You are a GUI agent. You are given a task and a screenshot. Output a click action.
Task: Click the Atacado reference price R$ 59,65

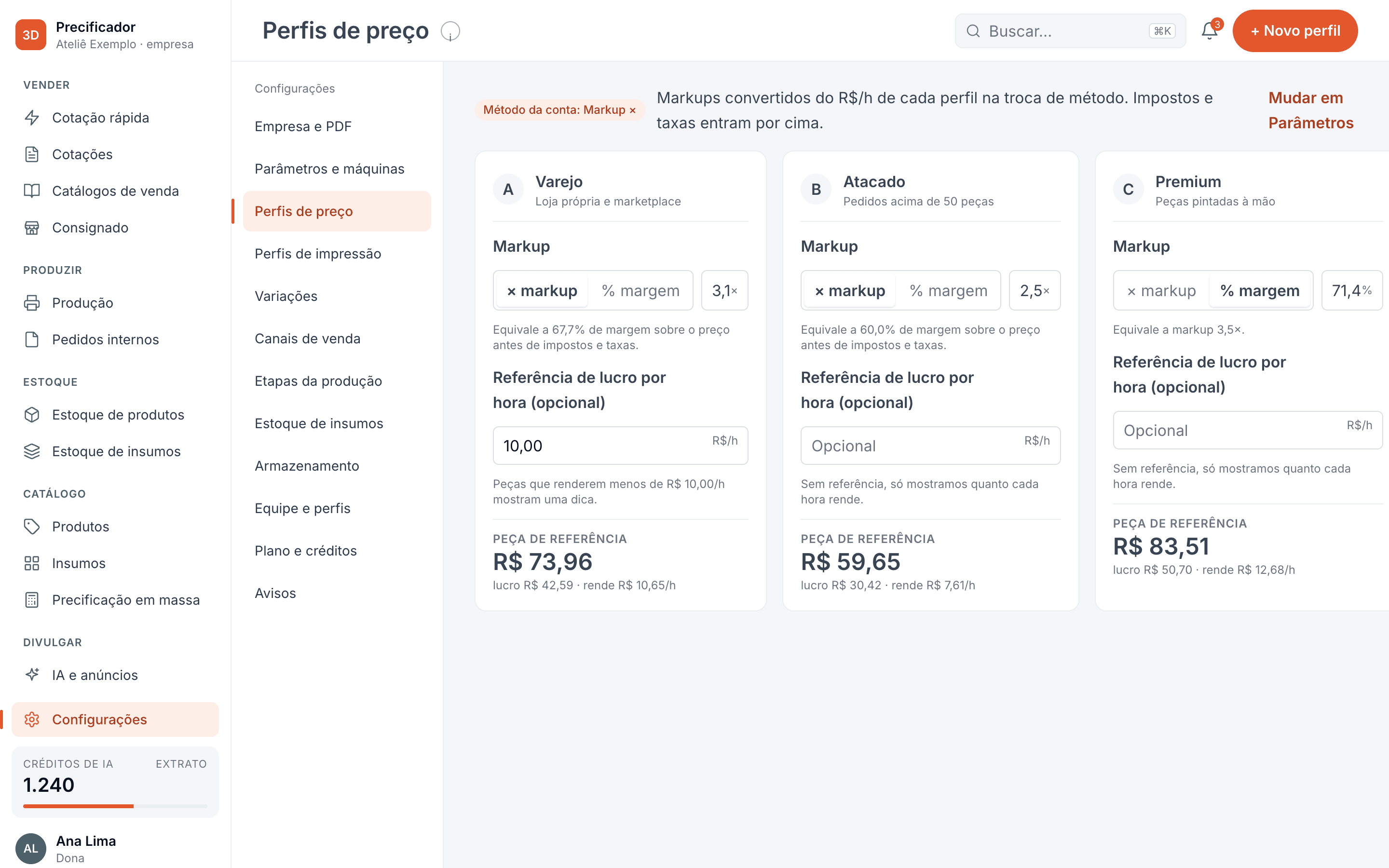[x=851, y=562]
